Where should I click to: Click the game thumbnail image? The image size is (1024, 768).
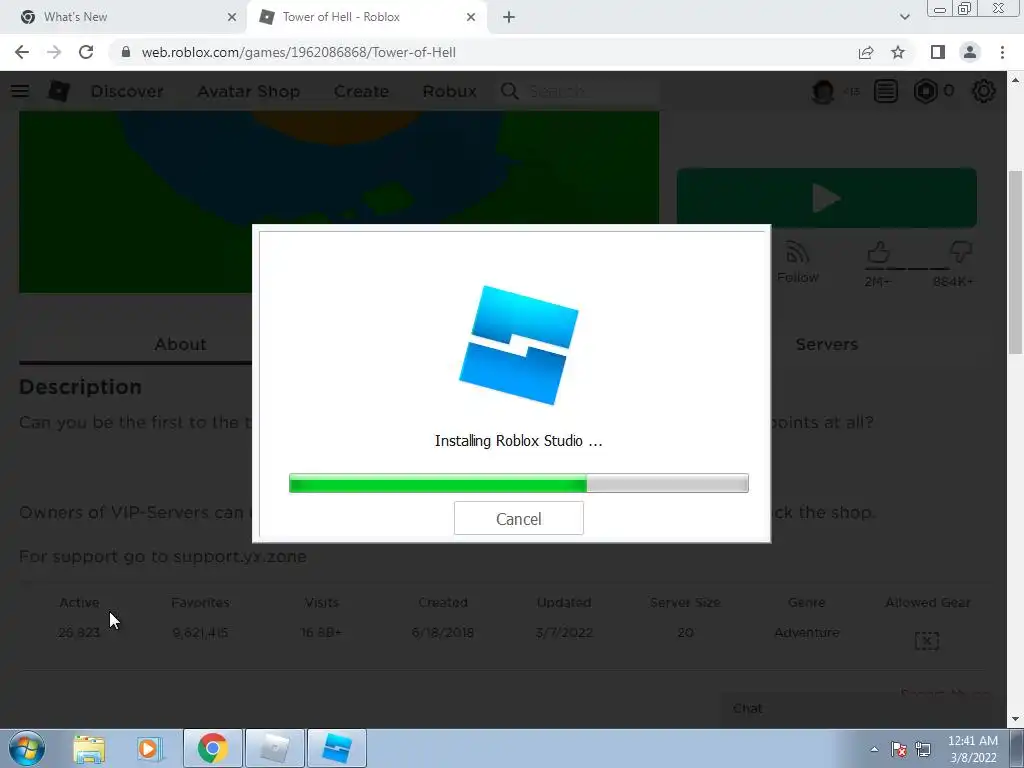(x=339, y=201)
